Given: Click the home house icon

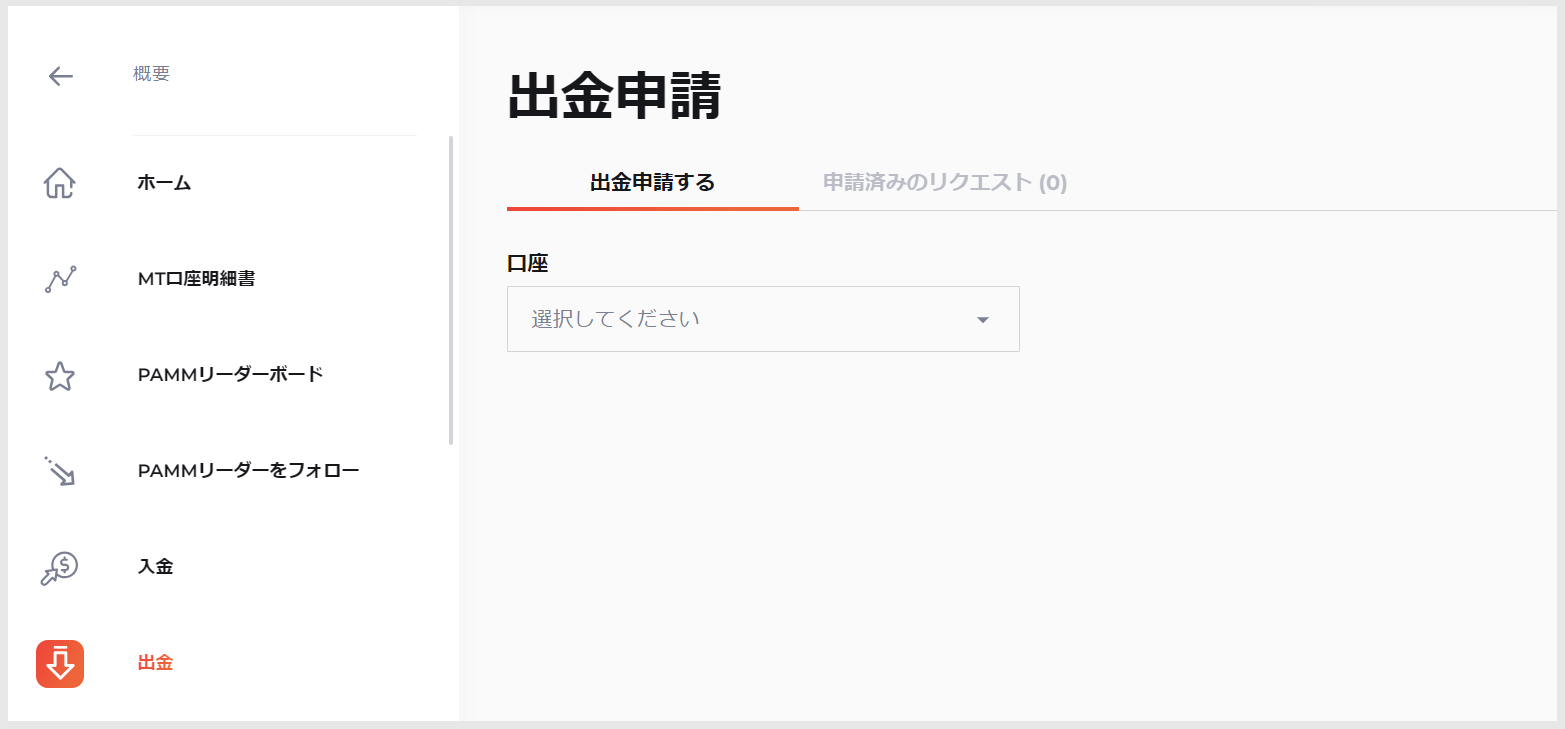Looking at the screenshot, I should (x=60, y=184).
